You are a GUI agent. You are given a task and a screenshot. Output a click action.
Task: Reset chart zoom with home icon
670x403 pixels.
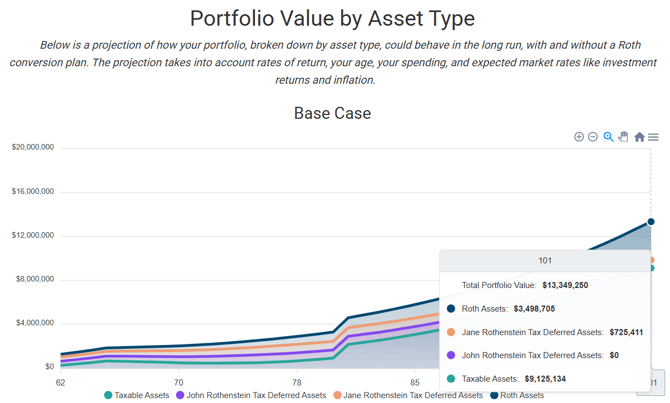(639, 137)
